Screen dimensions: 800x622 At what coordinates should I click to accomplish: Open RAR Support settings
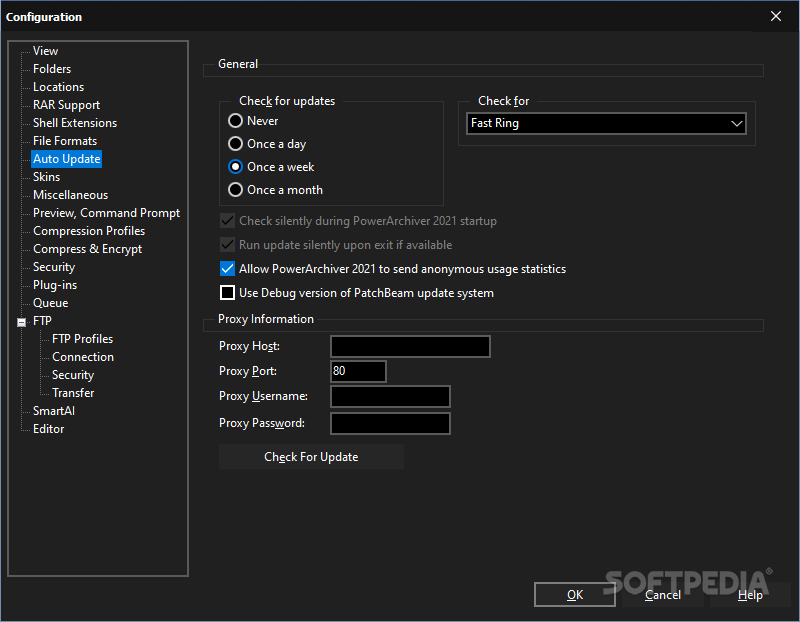(66, 105)
